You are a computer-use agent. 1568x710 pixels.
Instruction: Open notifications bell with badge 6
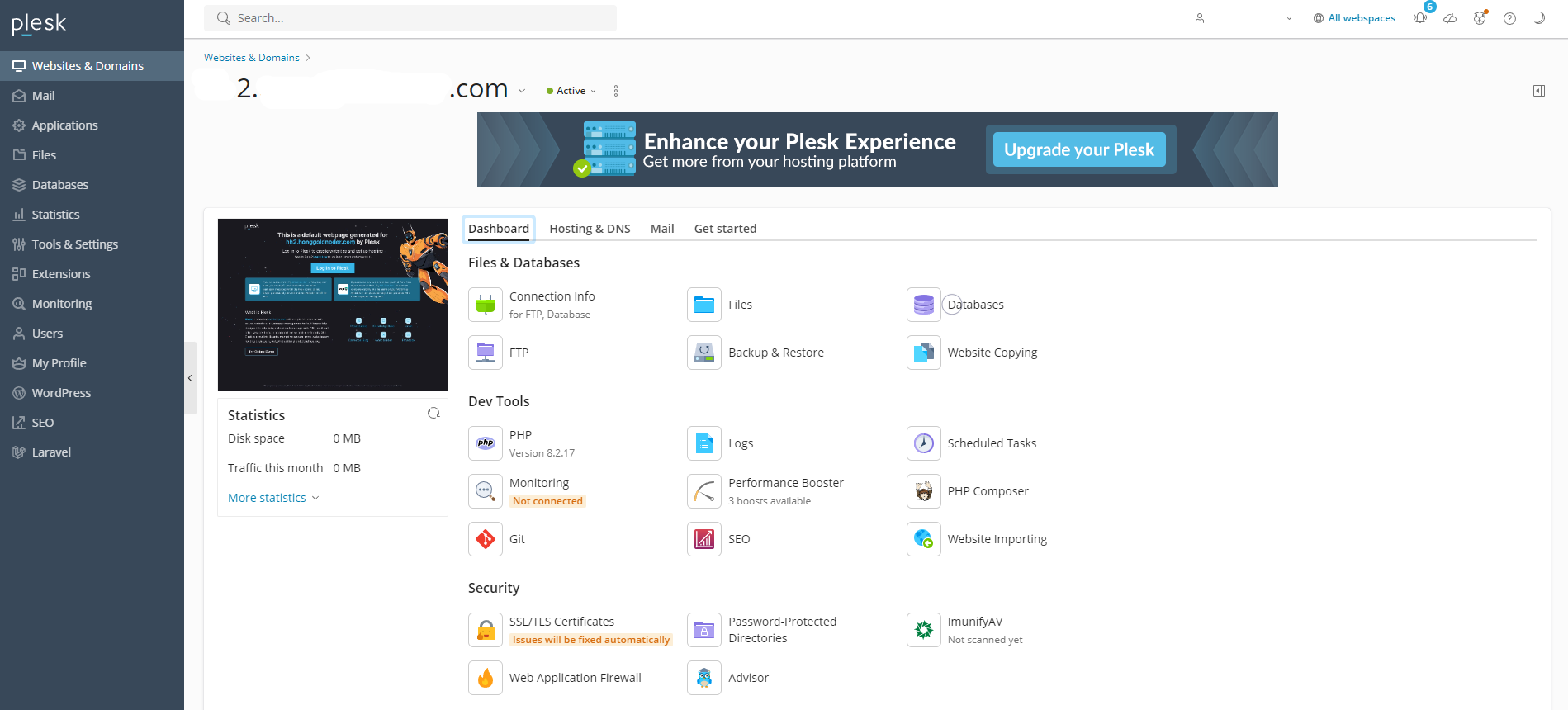pos(1420,17)
